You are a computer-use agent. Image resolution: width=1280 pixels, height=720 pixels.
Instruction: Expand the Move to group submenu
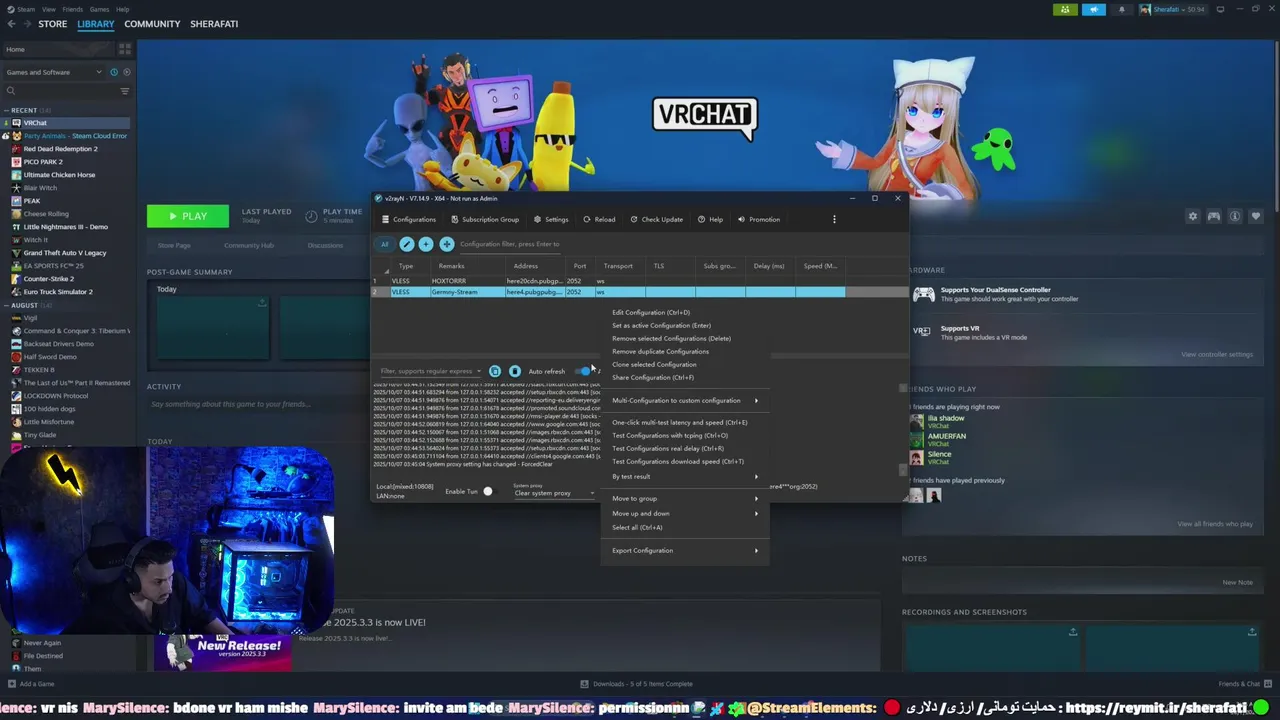(x=685, y=498)
